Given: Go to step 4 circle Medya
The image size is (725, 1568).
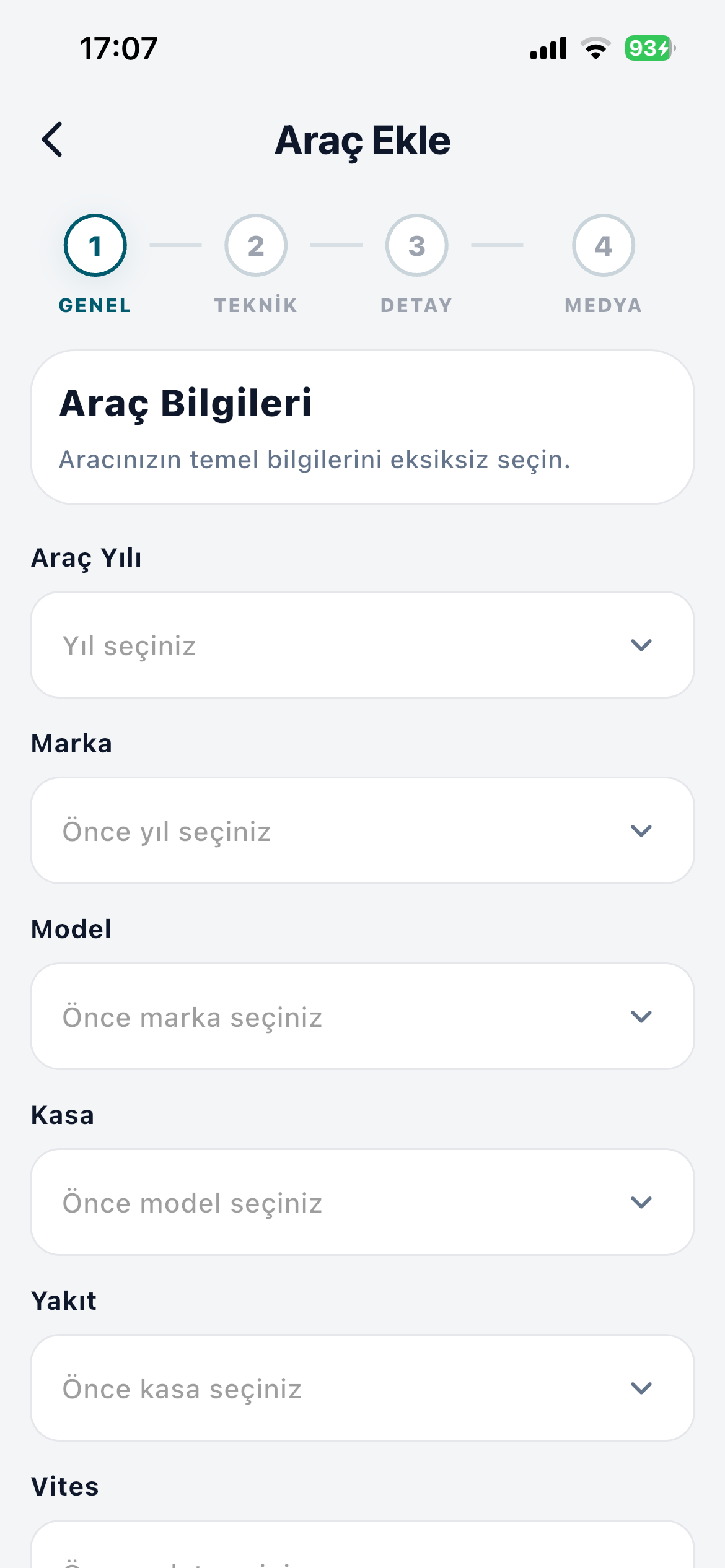Looking at the screenshot, I should [x=604, y=245].
